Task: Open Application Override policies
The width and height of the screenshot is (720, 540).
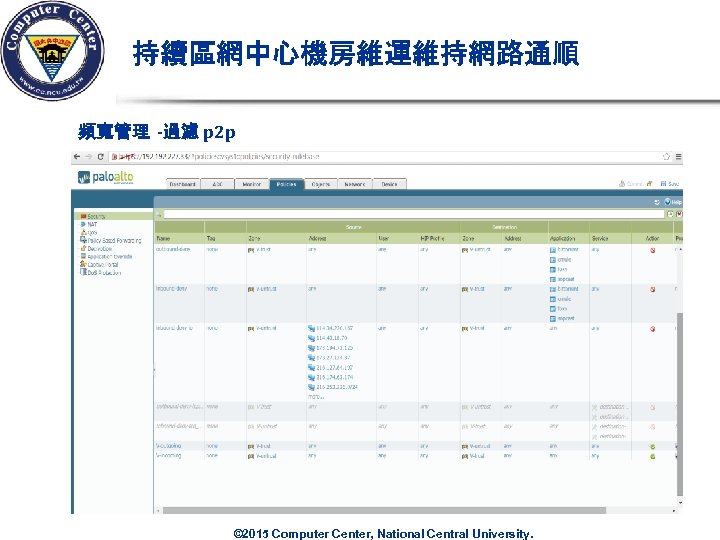Action: point(106,256)
